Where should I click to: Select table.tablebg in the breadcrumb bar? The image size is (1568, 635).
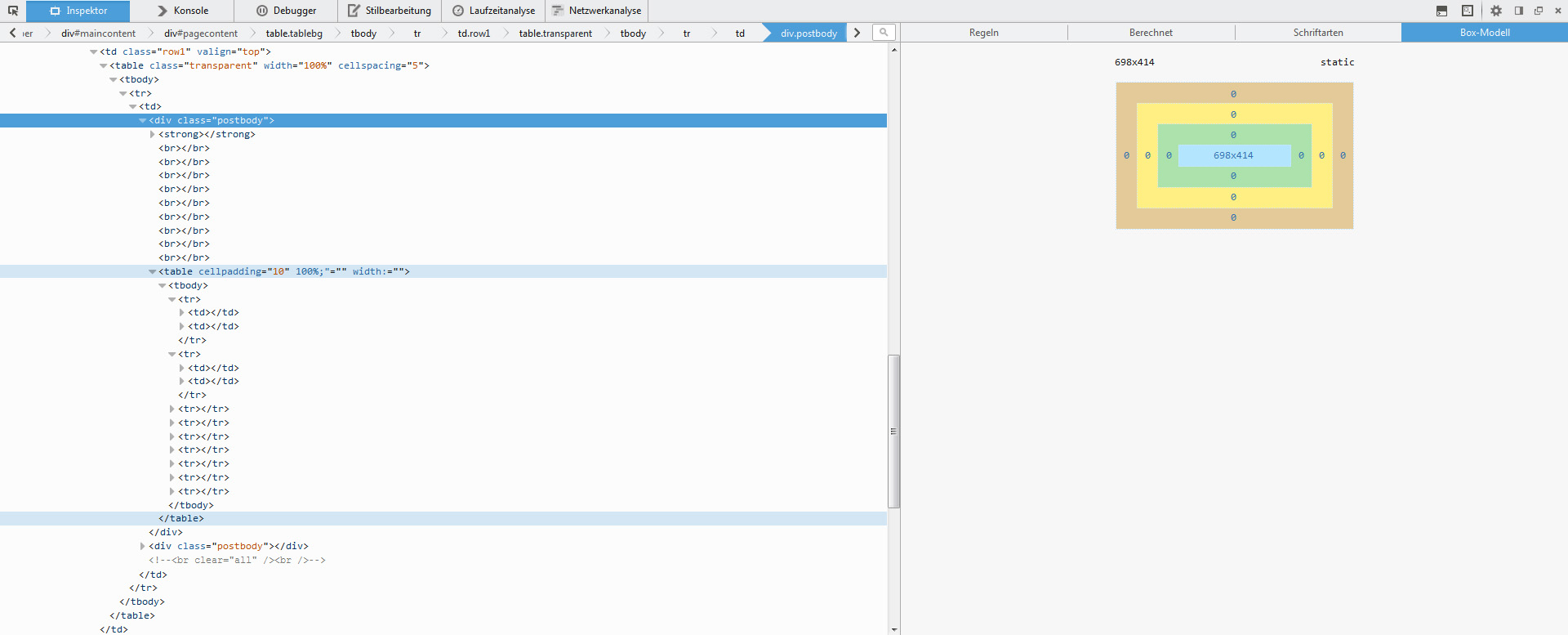pyautogui.click(x=294, y=34)
